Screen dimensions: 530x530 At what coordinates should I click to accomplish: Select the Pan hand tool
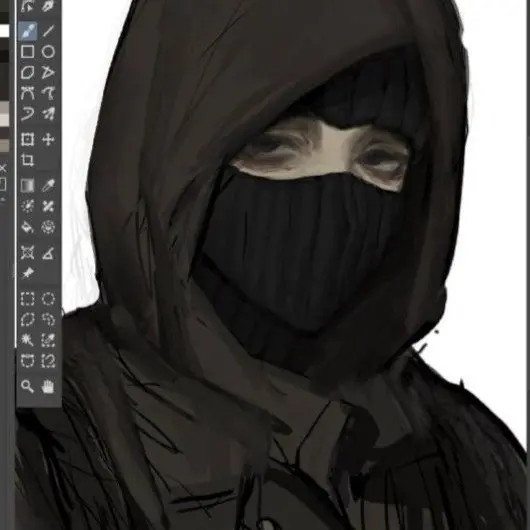[48, 386]
